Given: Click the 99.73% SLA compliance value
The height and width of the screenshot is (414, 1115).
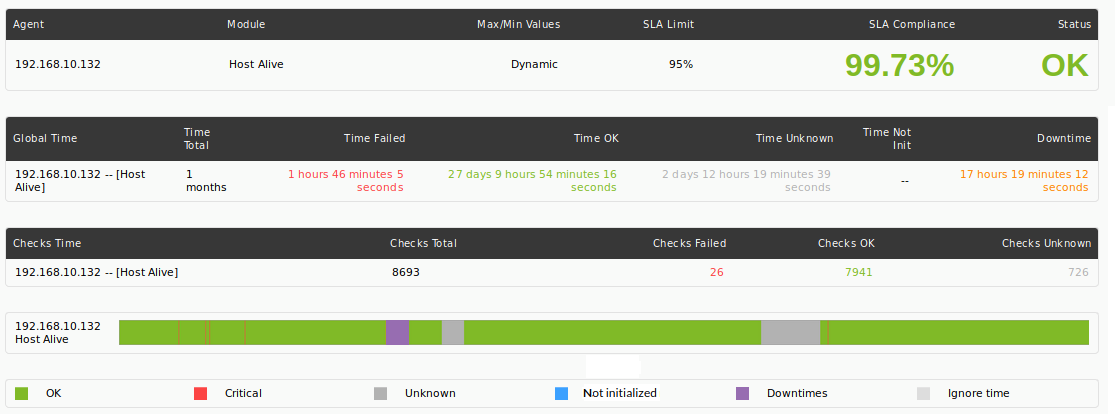Looking at the screenshot, I should (x=900, y=65).
